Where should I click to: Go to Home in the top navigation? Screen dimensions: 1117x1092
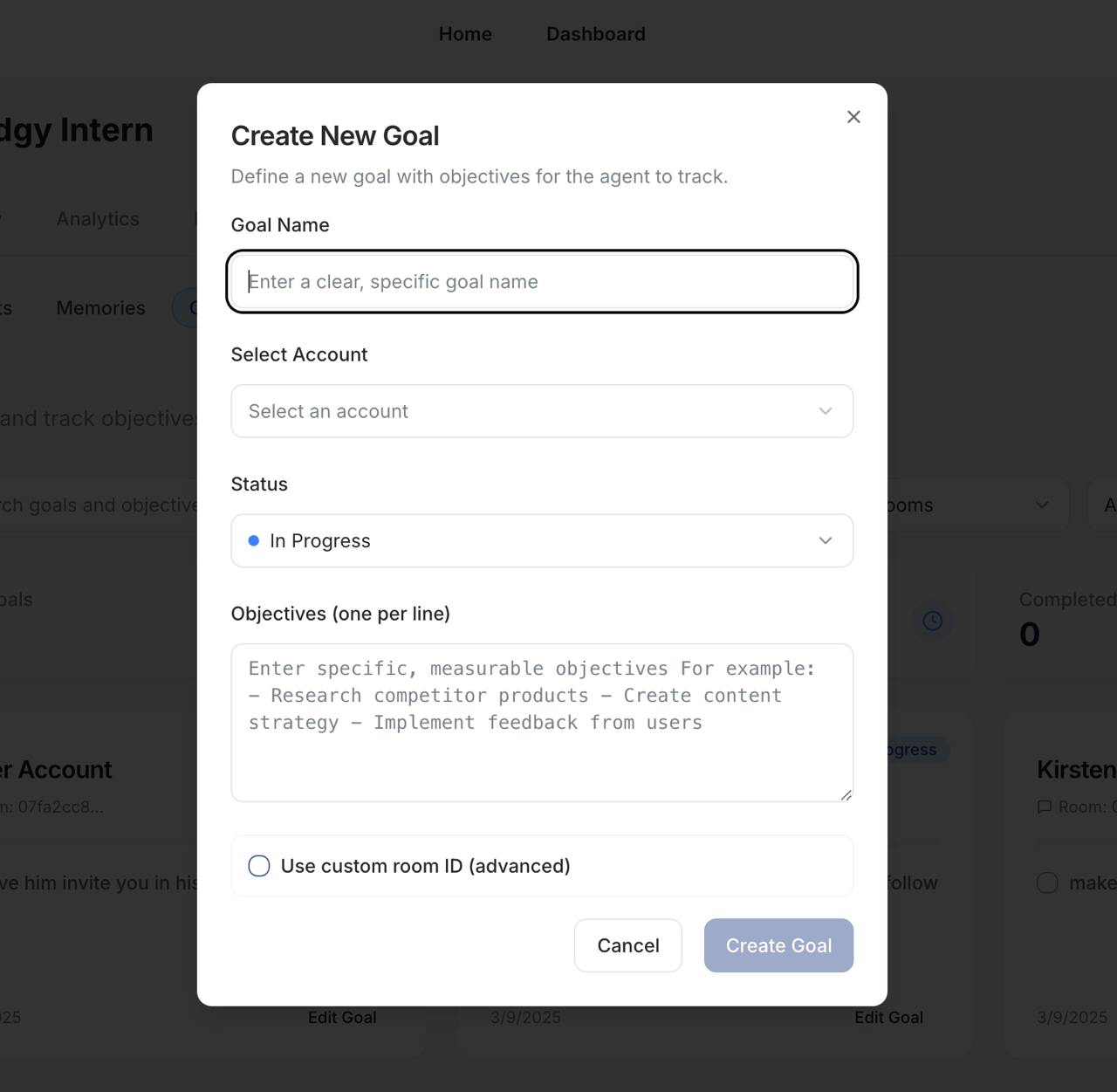tap(465, 33)
